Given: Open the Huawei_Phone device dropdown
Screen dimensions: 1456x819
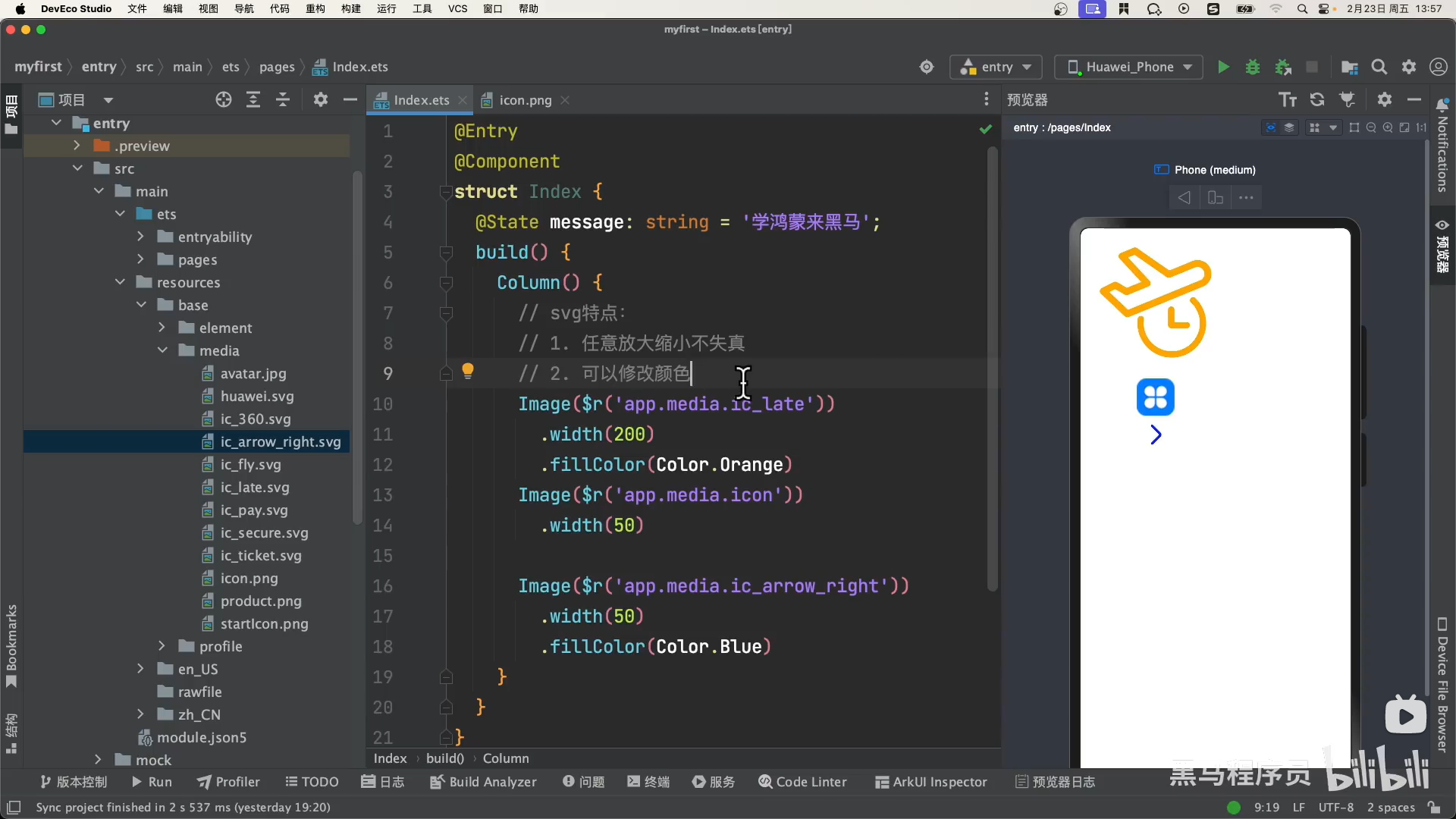Looking at the screenshot, I should click(1129, 67).
